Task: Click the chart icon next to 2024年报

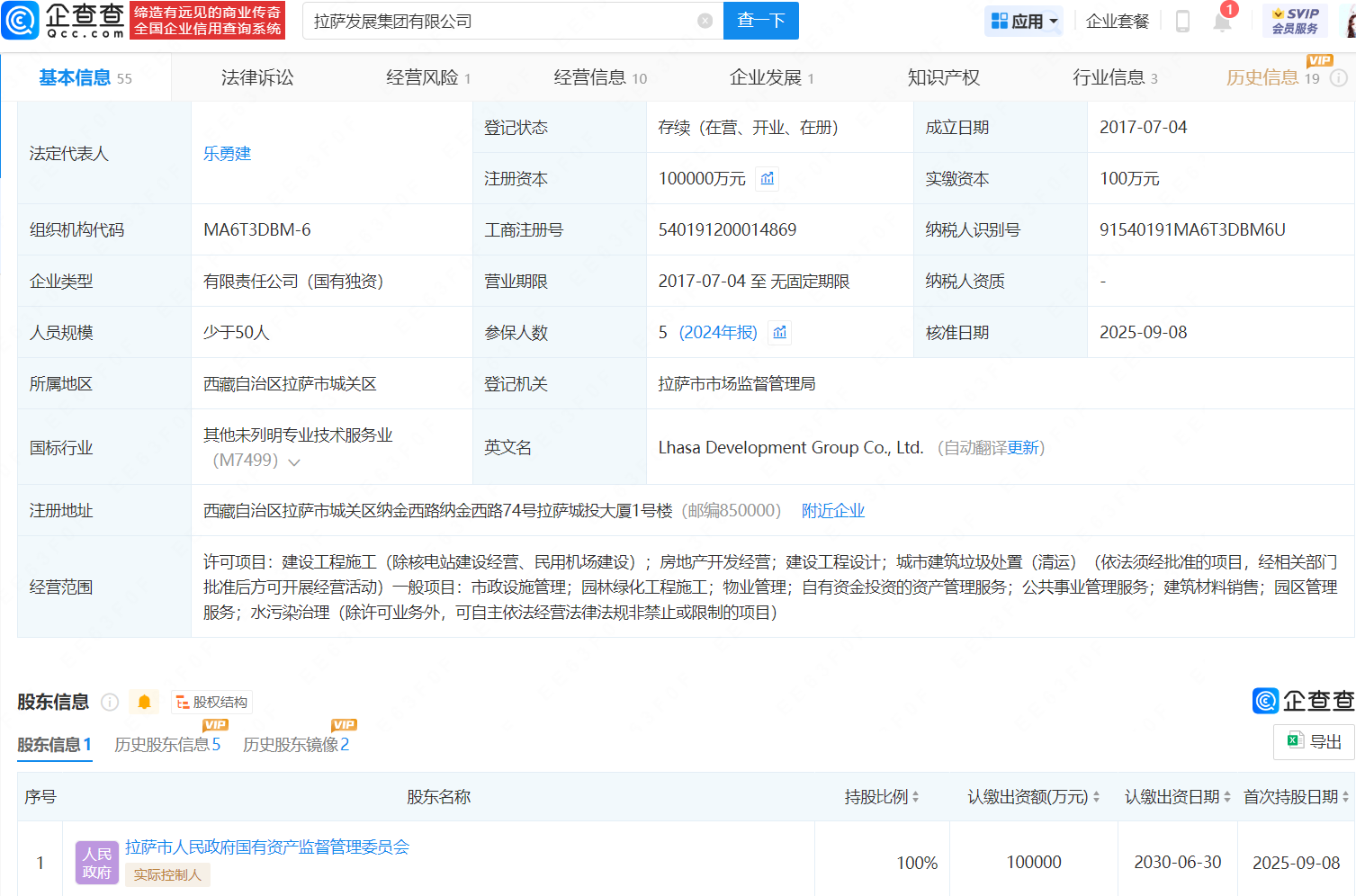Action: click(x=778, y=332)
